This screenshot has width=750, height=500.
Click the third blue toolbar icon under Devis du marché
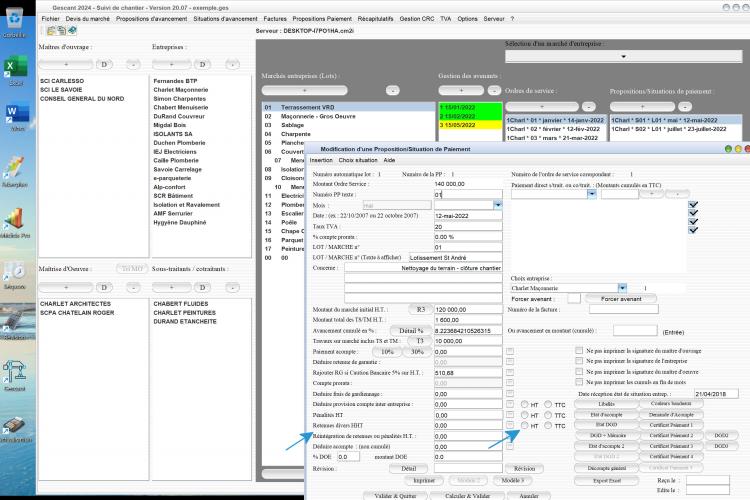pyautogui.click(x=72, y=31)
